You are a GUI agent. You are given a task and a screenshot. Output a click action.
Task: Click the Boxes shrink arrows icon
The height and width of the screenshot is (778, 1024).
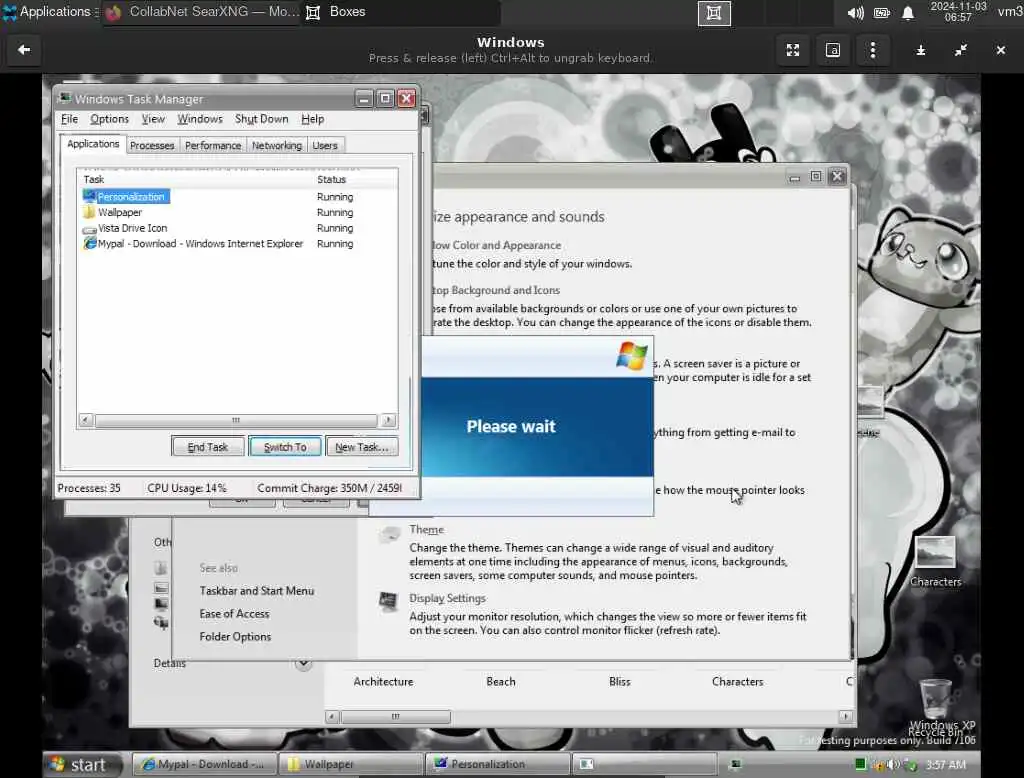point(960,50)
